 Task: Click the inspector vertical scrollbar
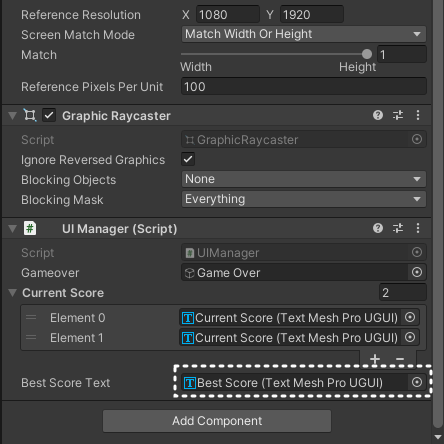(x=438, y=213)
